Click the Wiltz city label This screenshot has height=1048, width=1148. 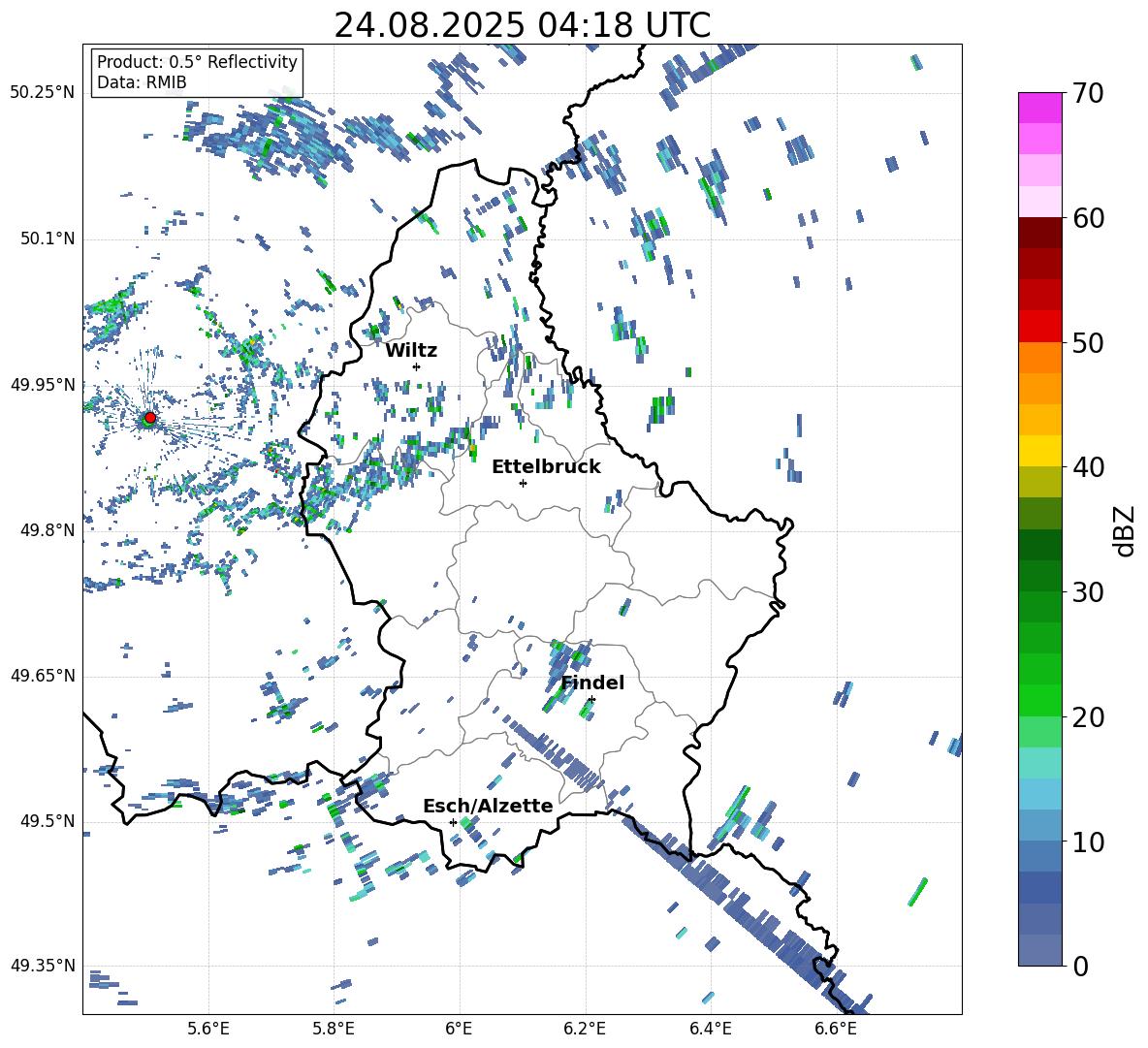tap(411, 351)
